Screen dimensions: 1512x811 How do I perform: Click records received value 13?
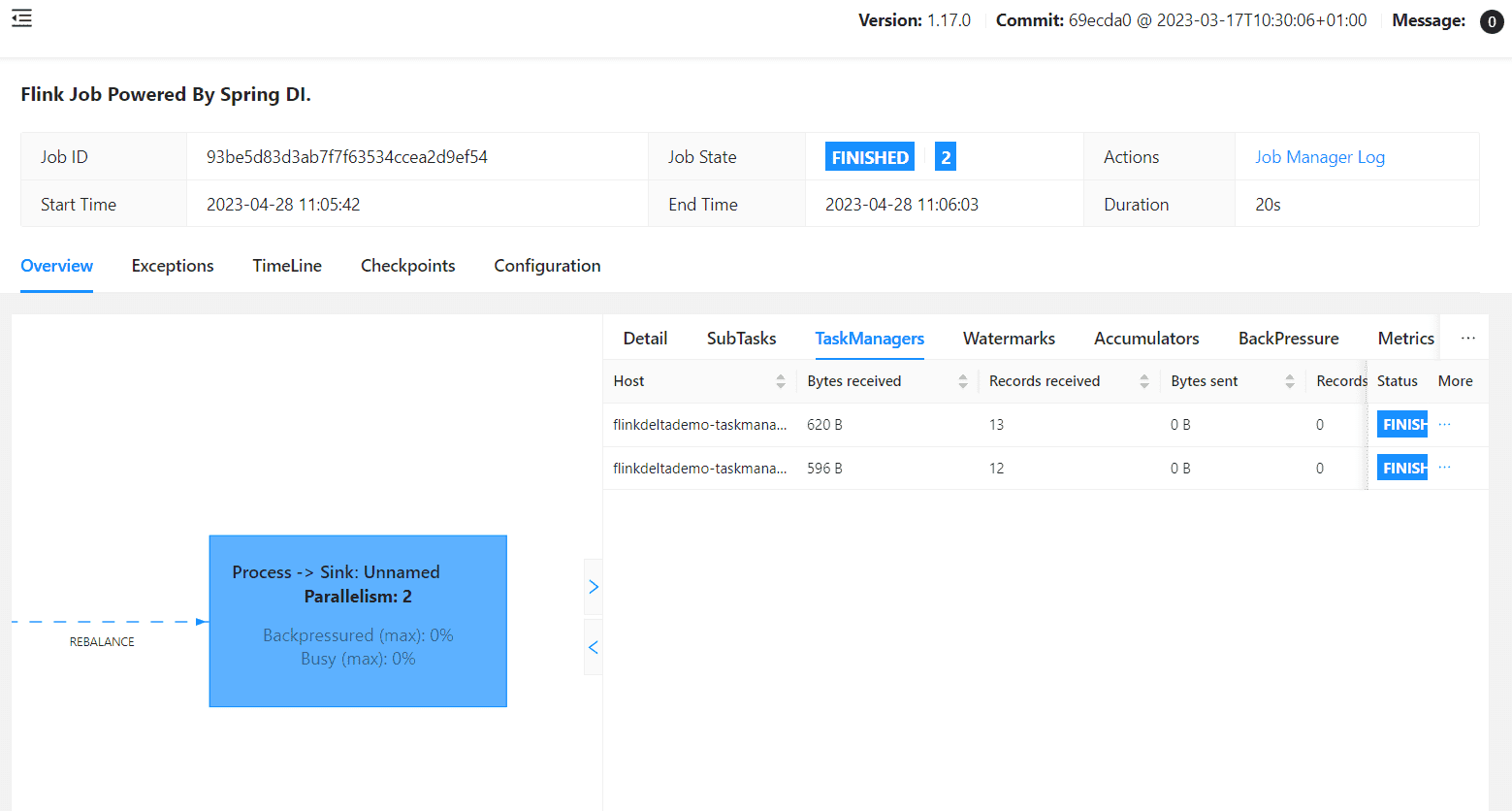click(996, 425)
